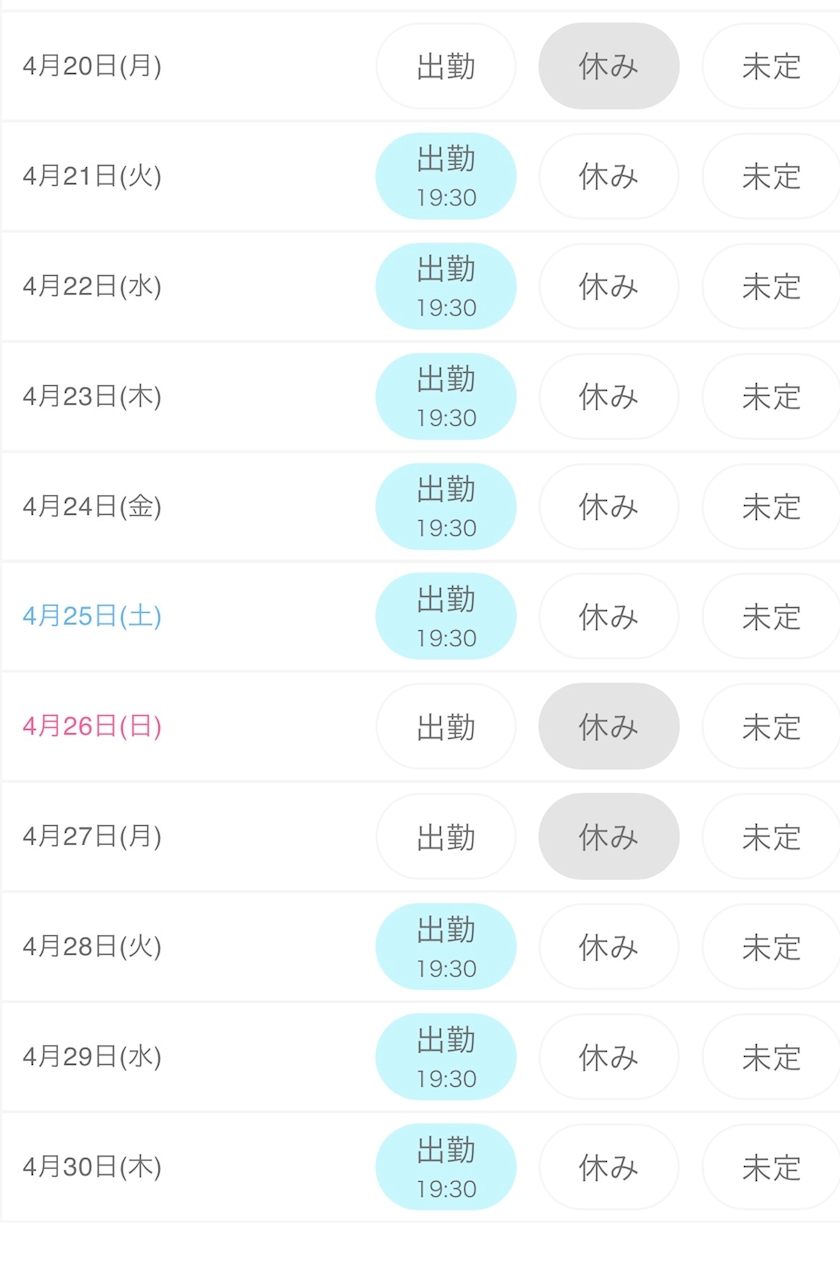The image size is (840, 1264).
Task: Switch 4月30日(木) to 休み
Action: click(608, 1166)
